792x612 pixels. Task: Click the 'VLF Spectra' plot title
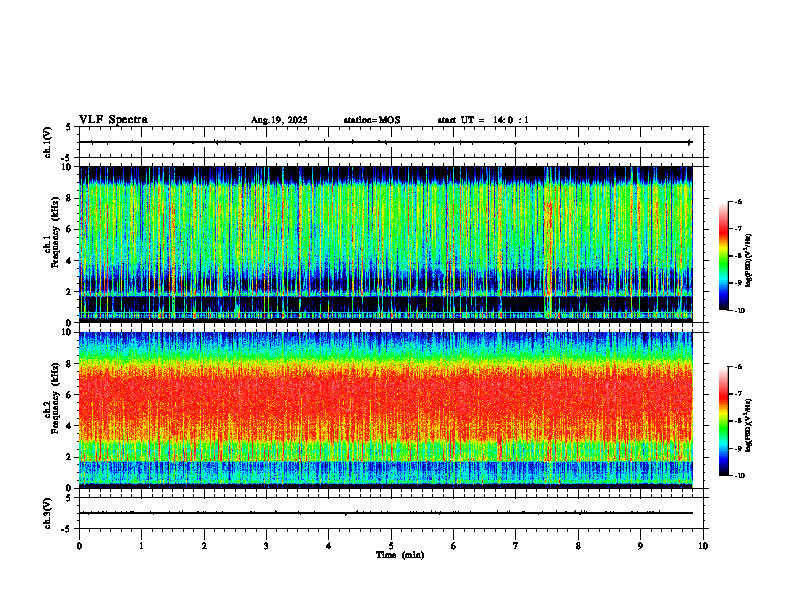tap(113, 120)
